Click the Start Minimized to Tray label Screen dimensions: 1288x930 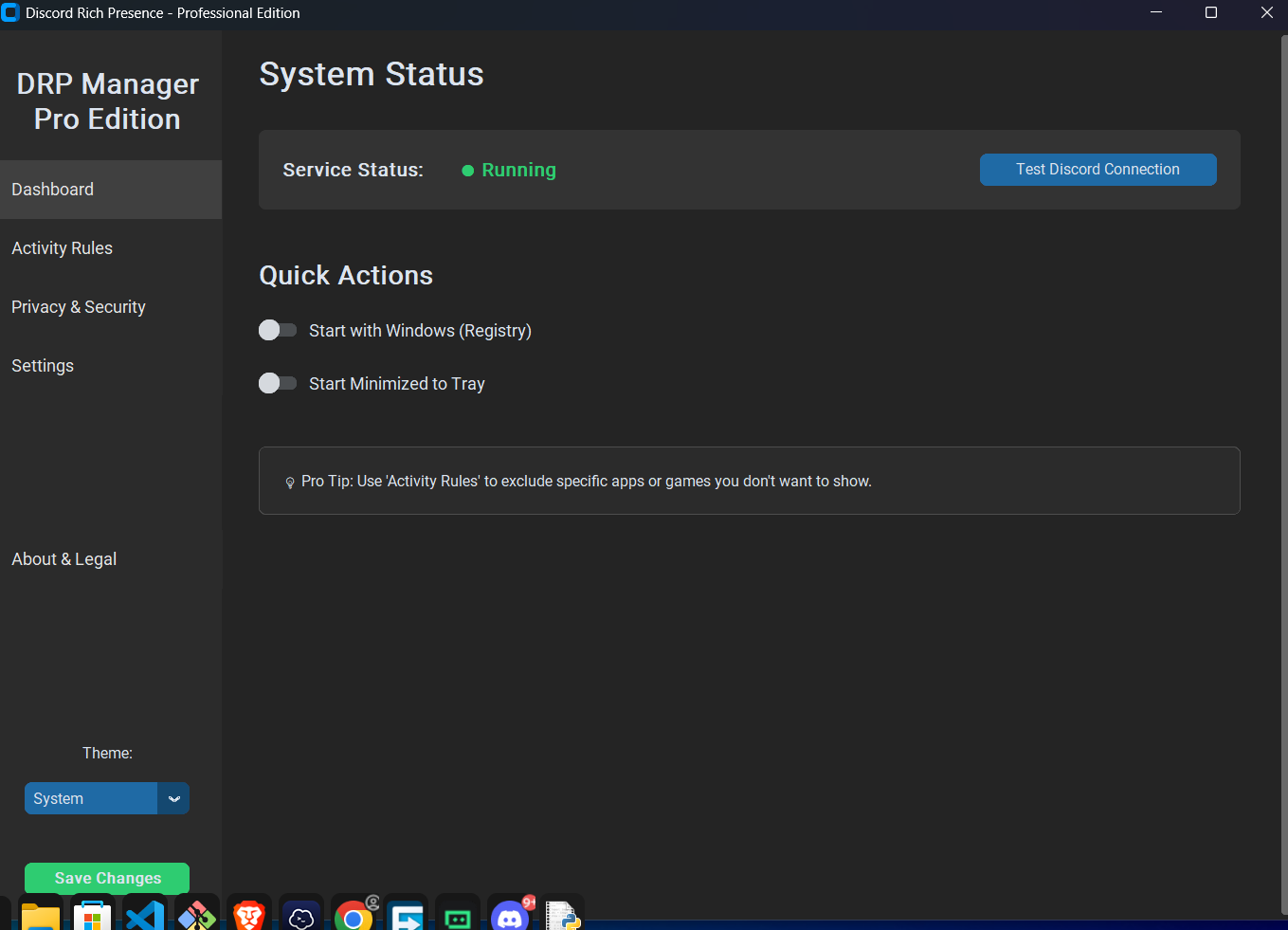pyautogui.click(x=397, y=383)
